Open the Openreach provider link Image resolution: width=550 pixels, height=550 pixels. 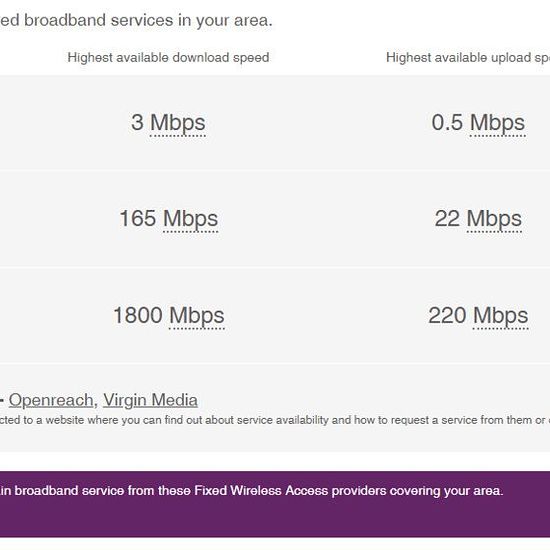pyautogui.click(x=51, y=400)
